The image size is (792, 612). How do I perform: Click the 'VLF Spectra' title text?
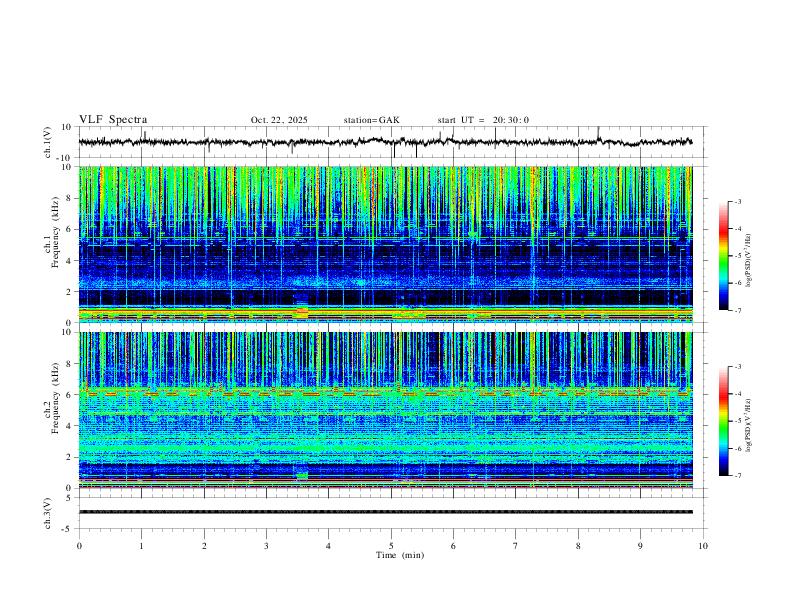click(113, 120)
